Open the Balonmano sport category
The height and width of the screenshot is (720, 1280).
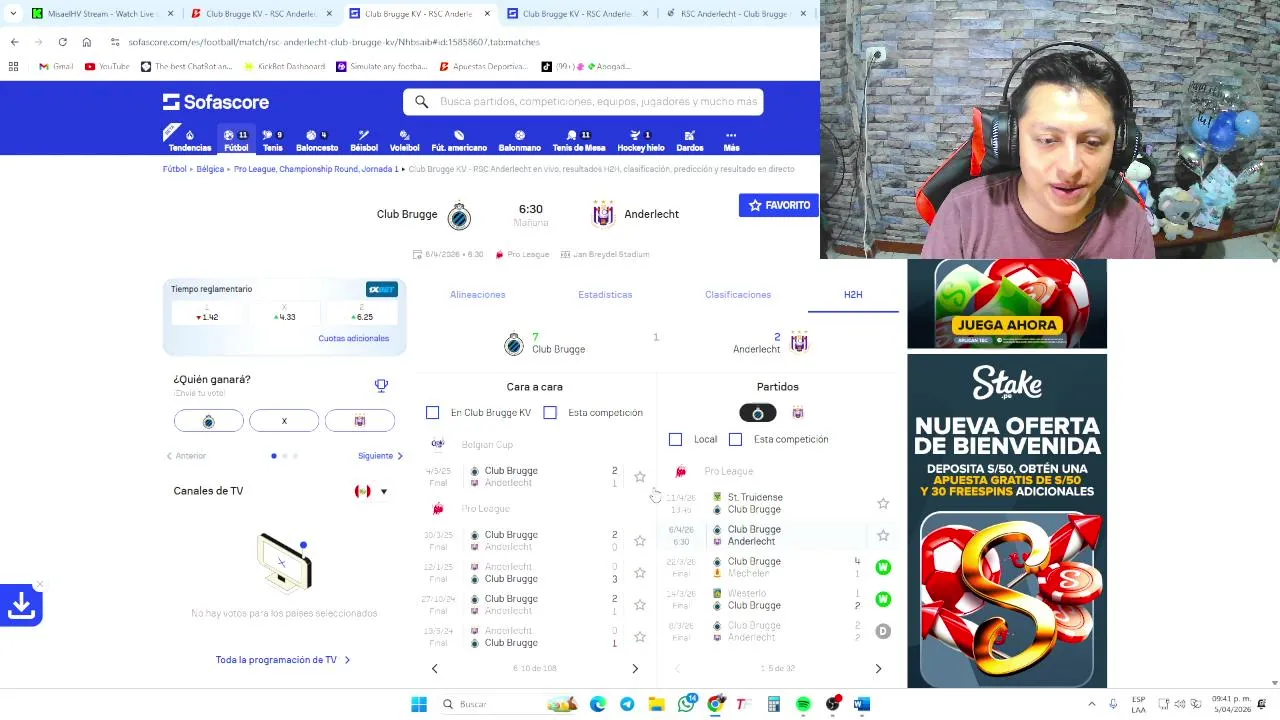tap(519, 140)
